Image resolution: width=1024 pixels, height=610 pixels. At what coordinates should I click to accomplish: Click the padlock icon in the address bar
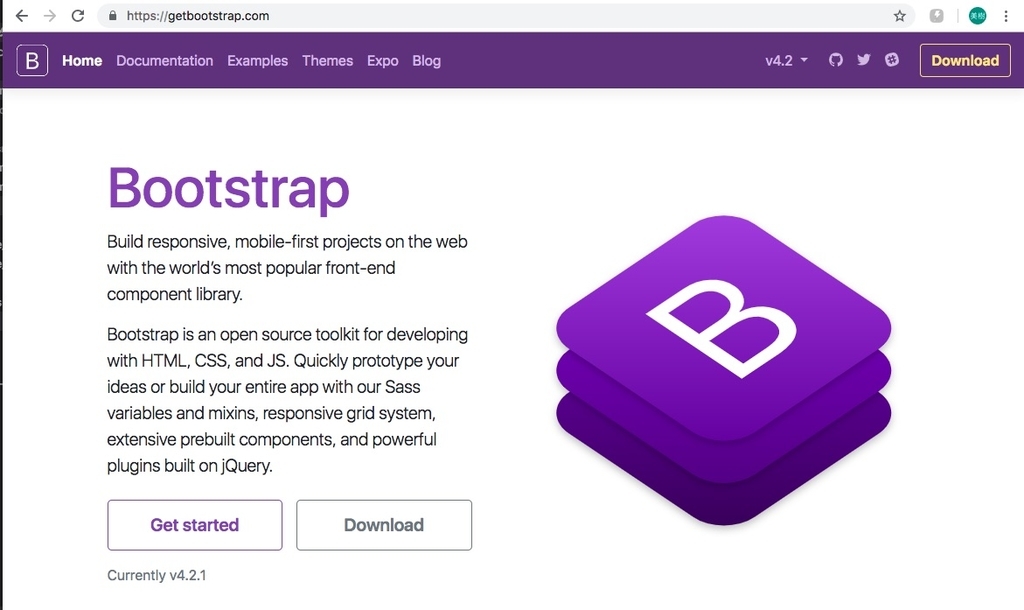tap(112, 16)
